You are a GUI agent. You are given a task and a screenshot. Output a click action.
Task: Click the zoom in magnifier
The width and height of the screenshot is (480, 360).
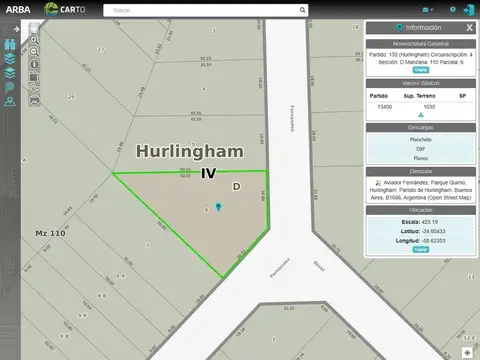(x=34, y=40)
